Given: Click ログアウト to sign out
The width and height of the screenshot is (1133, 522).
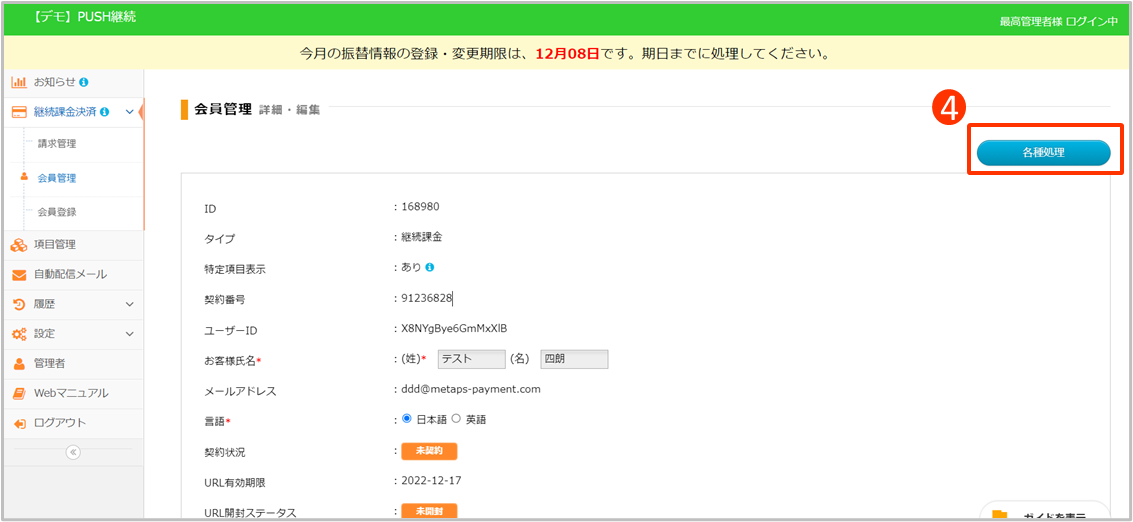Looking at the screenshot, I should pyautogui.click(x=59, y=423).
